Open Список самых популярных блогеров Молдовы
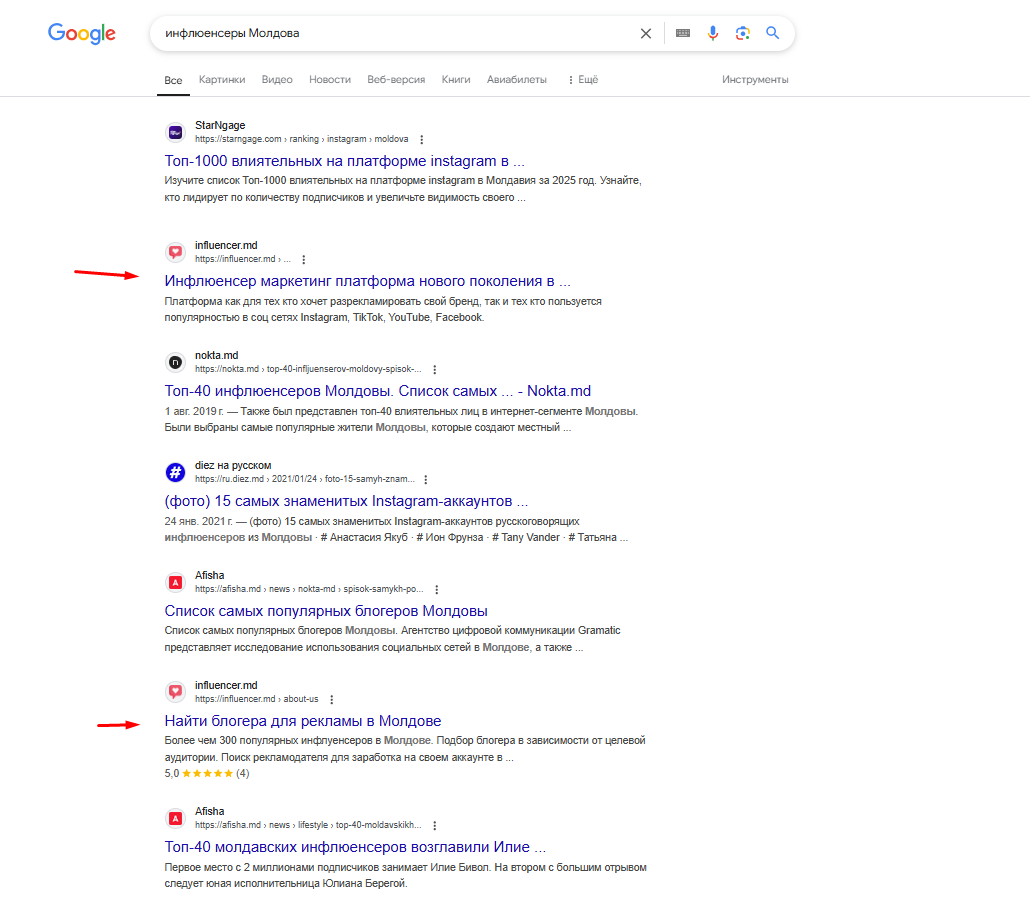Viewport: 1030px width, 897px height. [x=326, y=611]
